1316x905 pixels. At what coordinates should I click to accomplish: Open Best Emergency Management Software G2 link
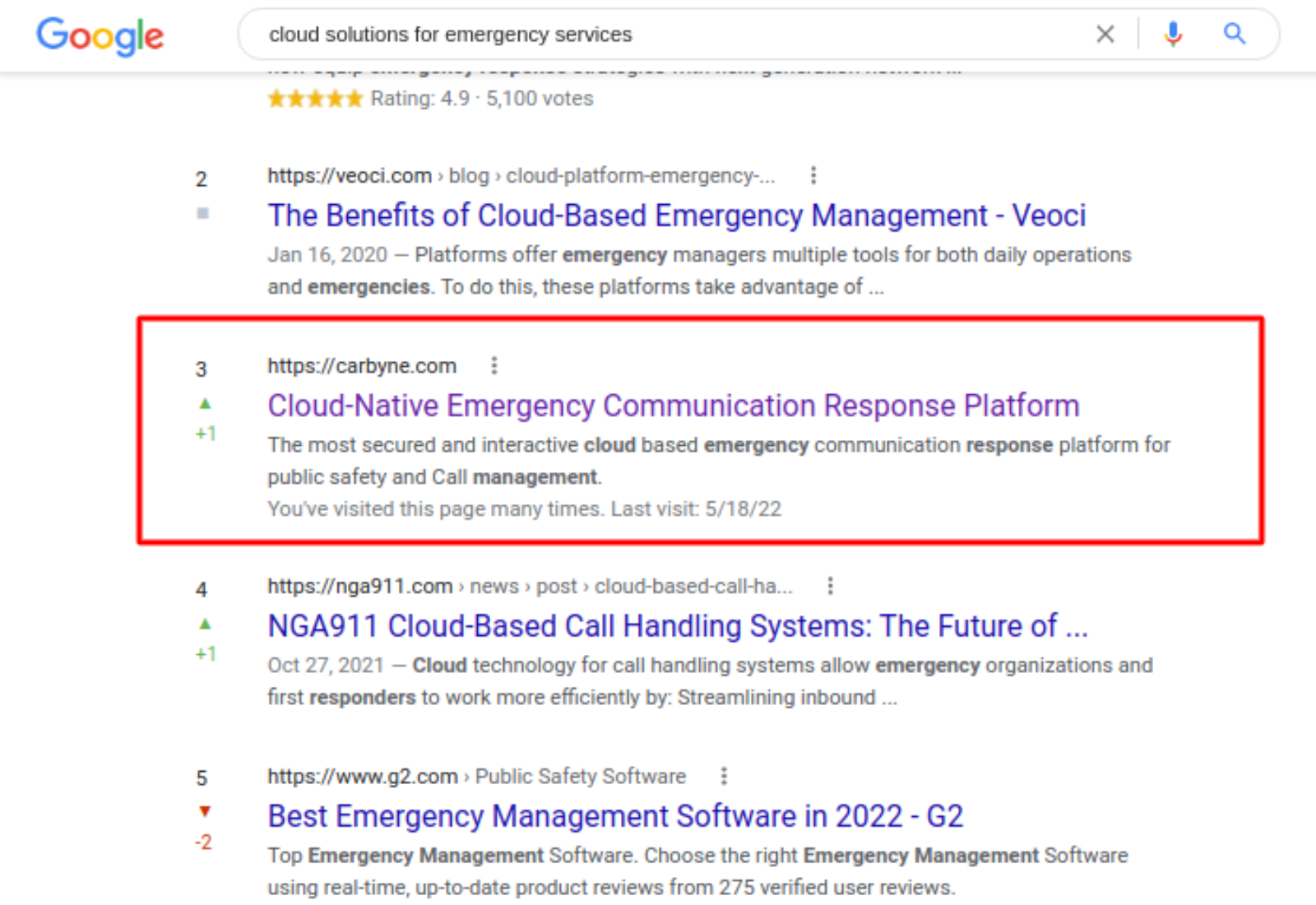click(614, 816)
